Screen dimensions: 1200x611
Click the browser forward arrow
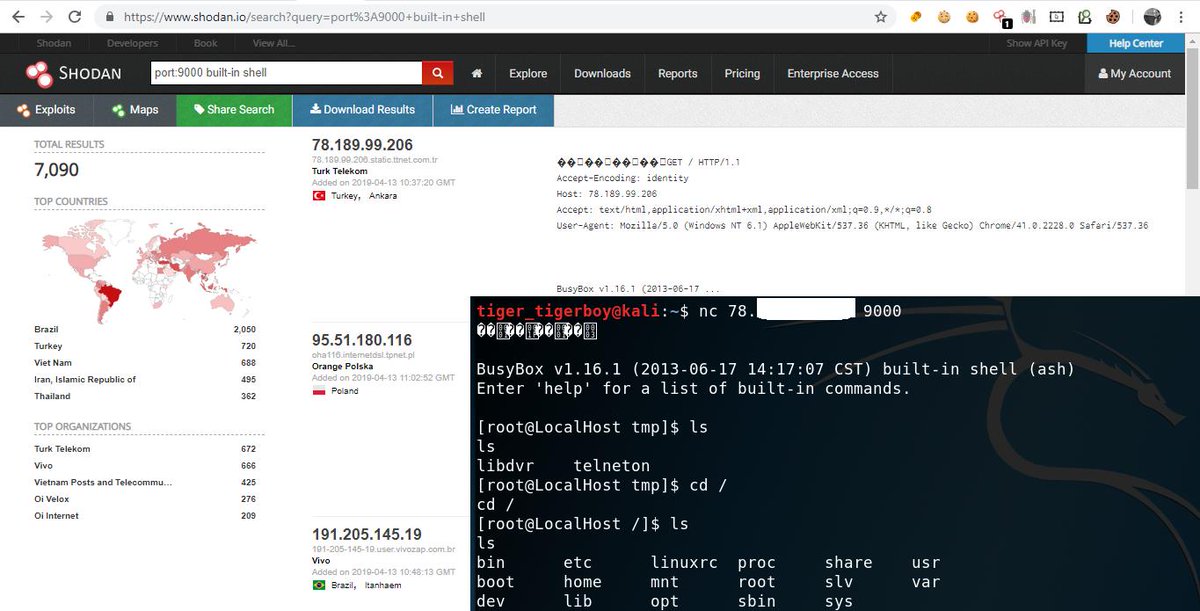(47, 17)
